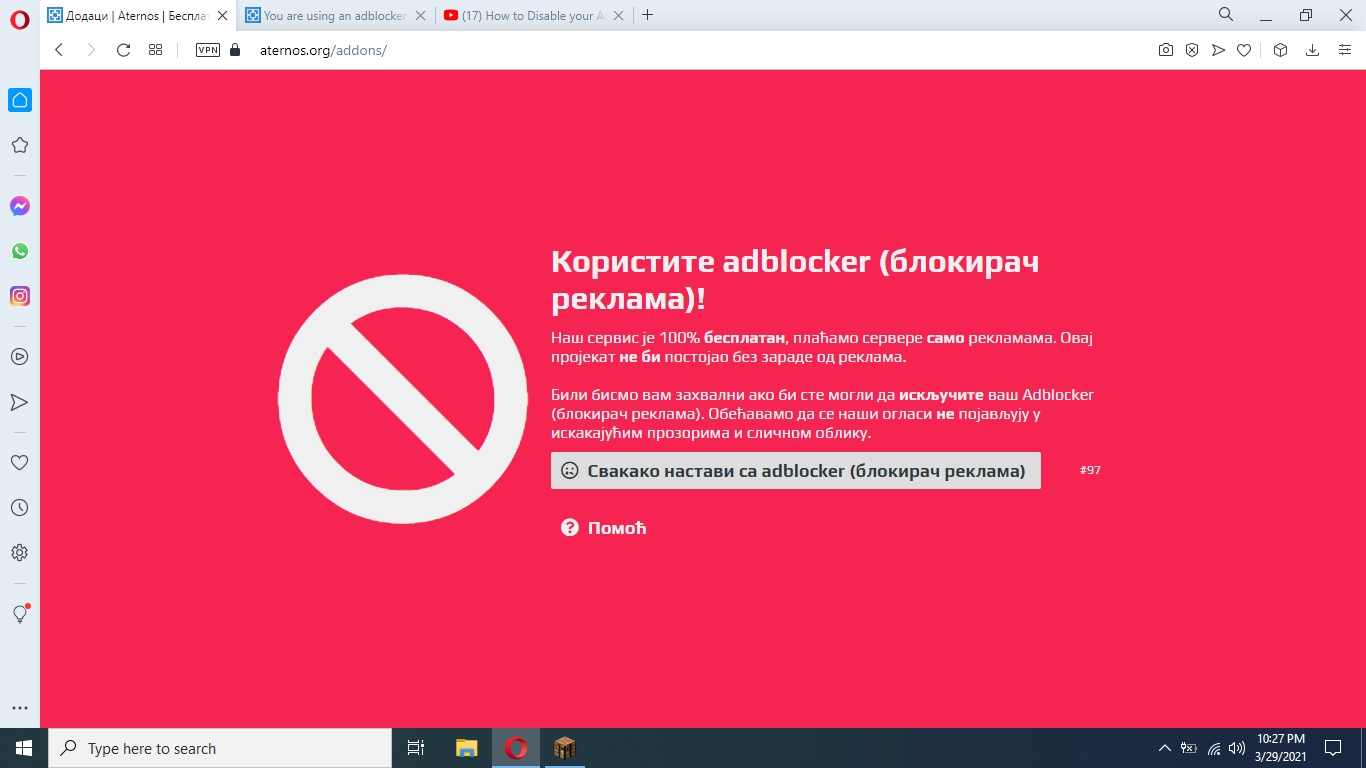Open the volume speaker tray icon
The image size is (1366, 768).
coord(1237,748)
